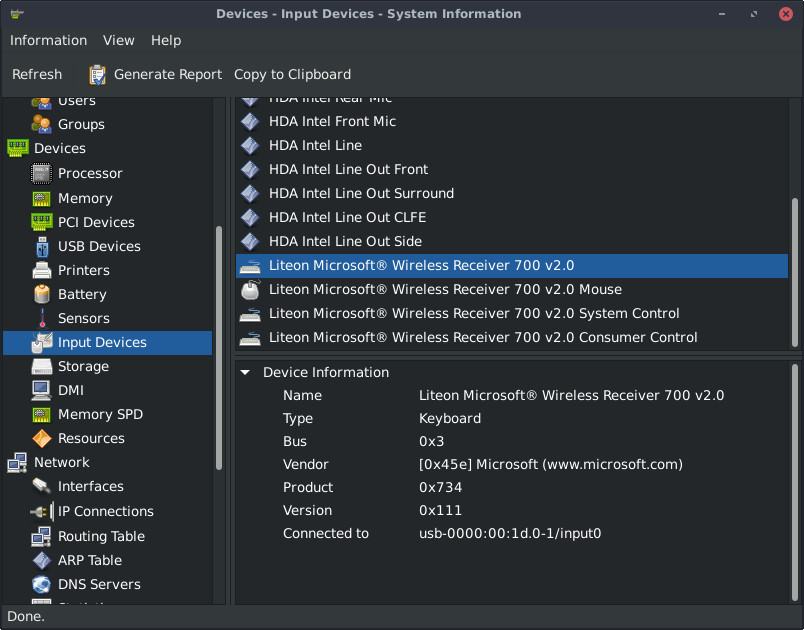The image size is (804, 630).
Task: Click the Memory module icon
Action: 41,198
